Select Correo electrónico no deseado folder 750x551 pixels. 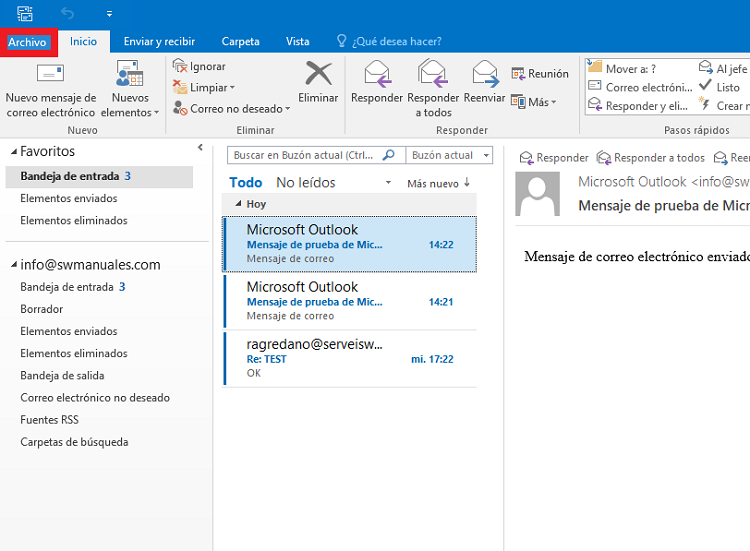[x=95, y=398]
